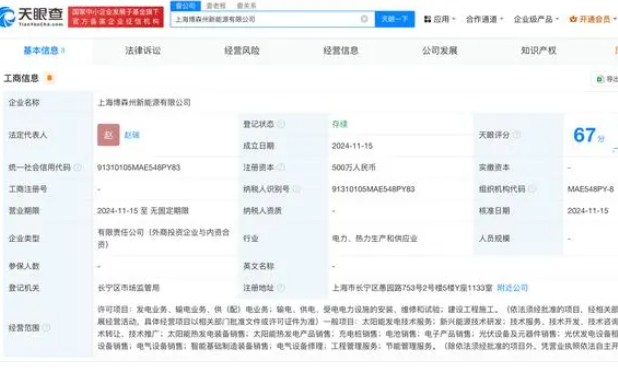Click the grid icon beside 应用
This screenshot has height=376, width=618.
click(427, 19)
